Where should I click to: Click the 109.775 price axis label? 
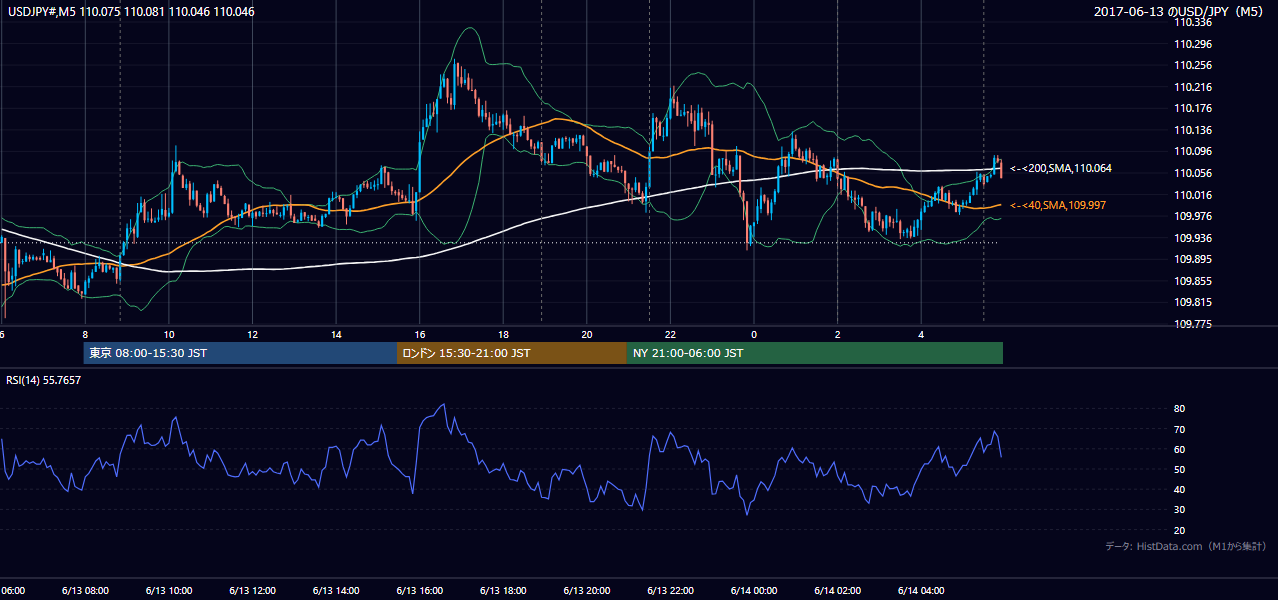[x=1192, y=324]
